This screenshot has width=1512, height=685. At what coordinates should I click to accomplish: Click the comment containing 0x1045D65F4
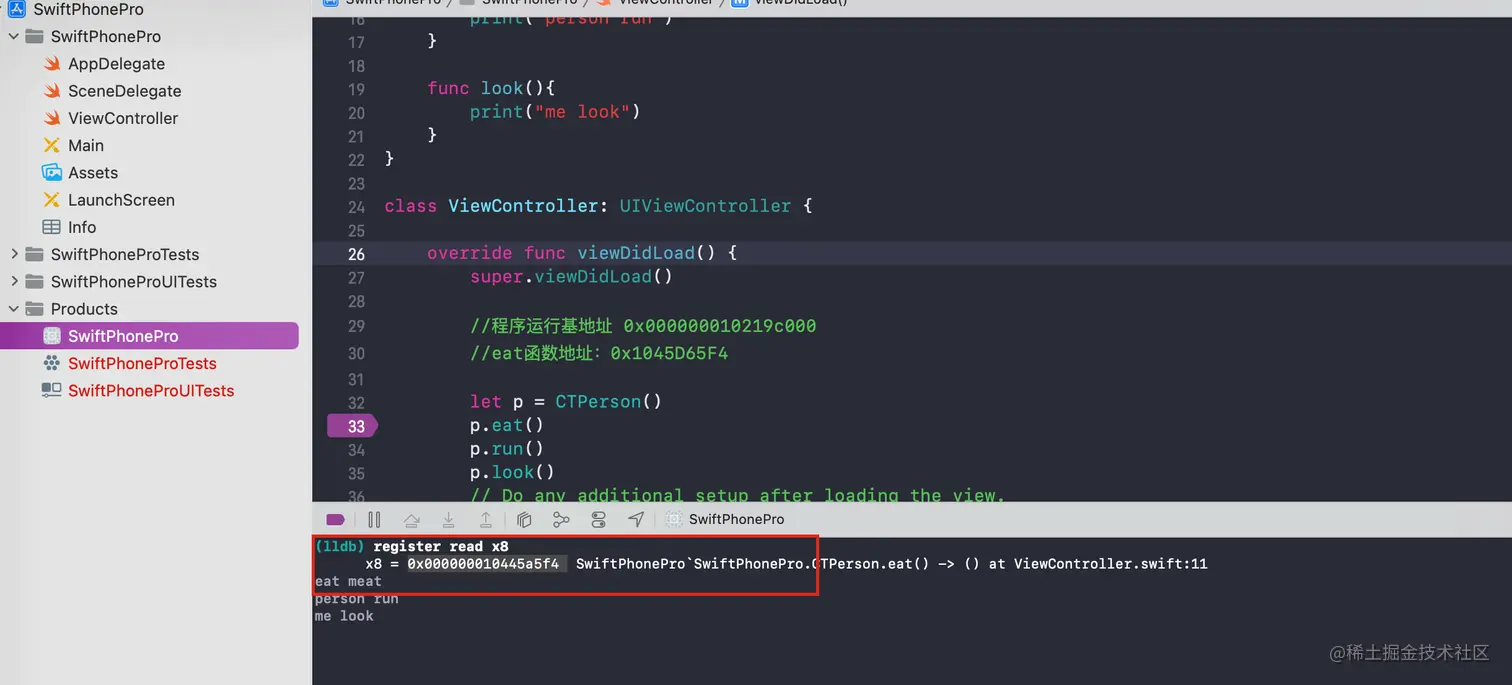coord(599,353)
